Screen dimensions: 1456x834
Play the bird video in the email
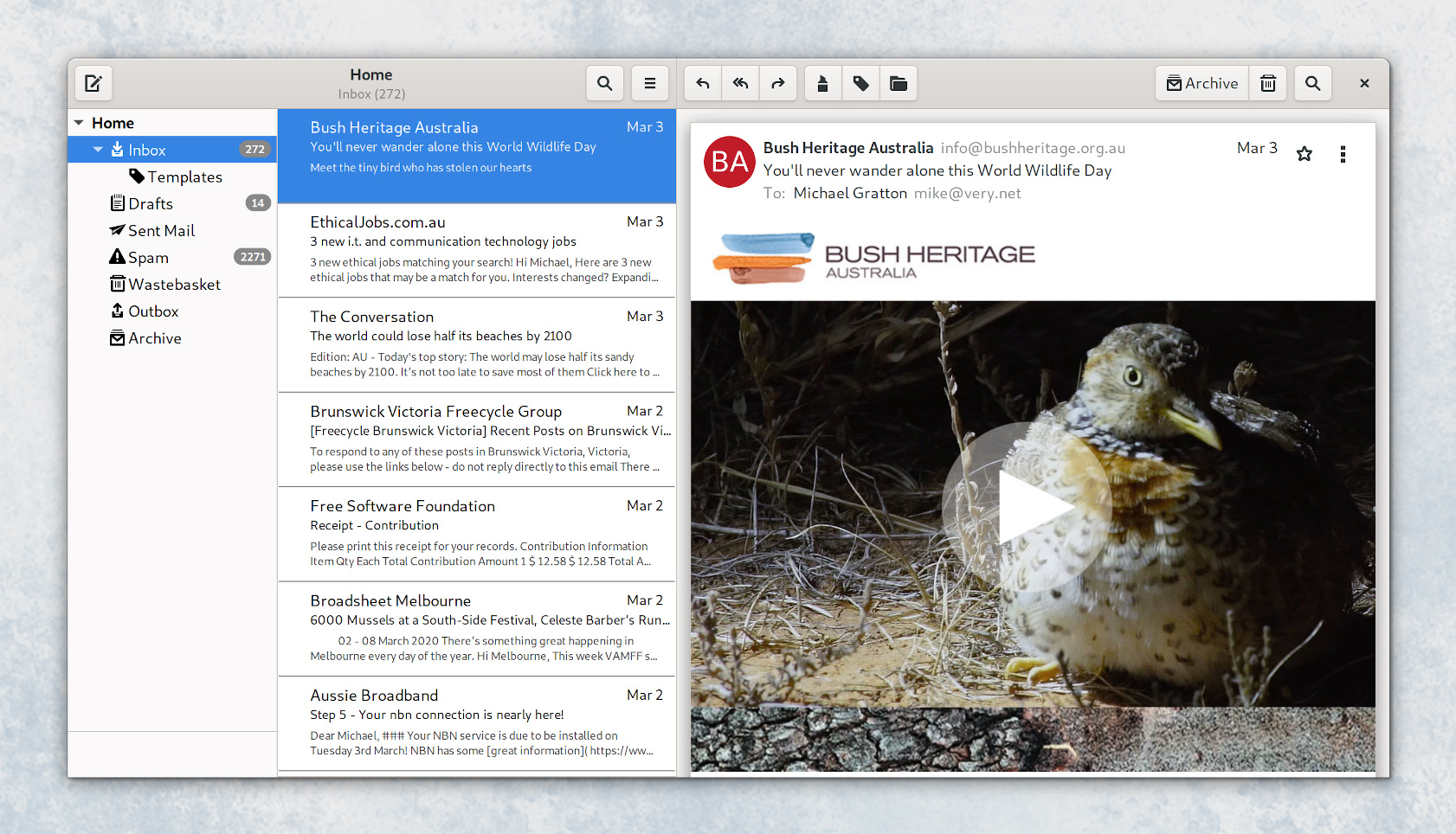click(x=1028, y=507)
